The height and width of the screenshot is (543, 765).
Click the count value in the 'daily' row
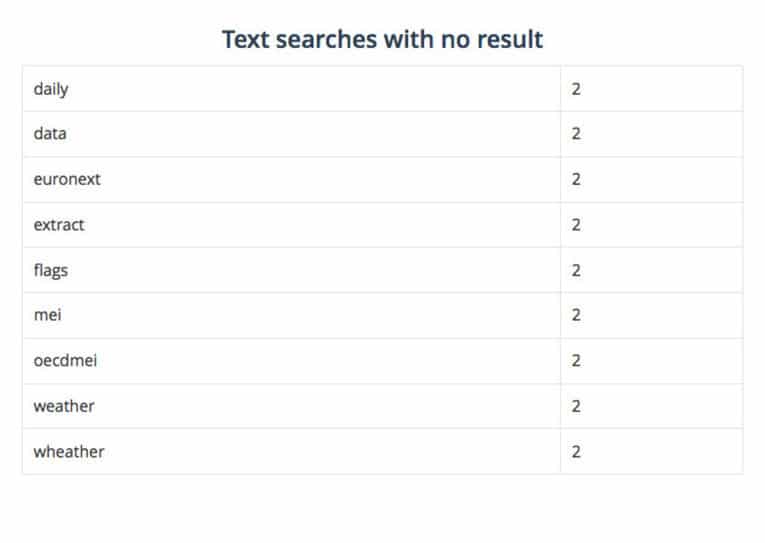pyautogui.click(x=576, y=89)
